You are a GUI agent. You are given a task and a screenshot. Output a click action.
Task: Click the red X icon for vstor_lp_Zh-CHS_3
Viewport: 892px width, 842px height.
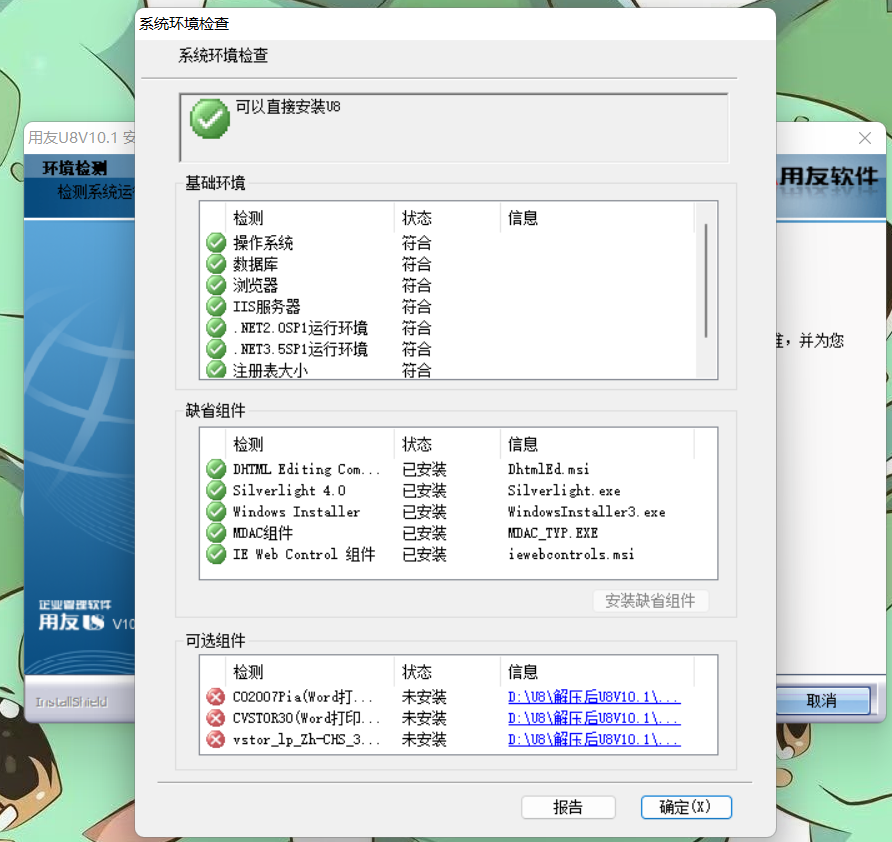[216, 740]
